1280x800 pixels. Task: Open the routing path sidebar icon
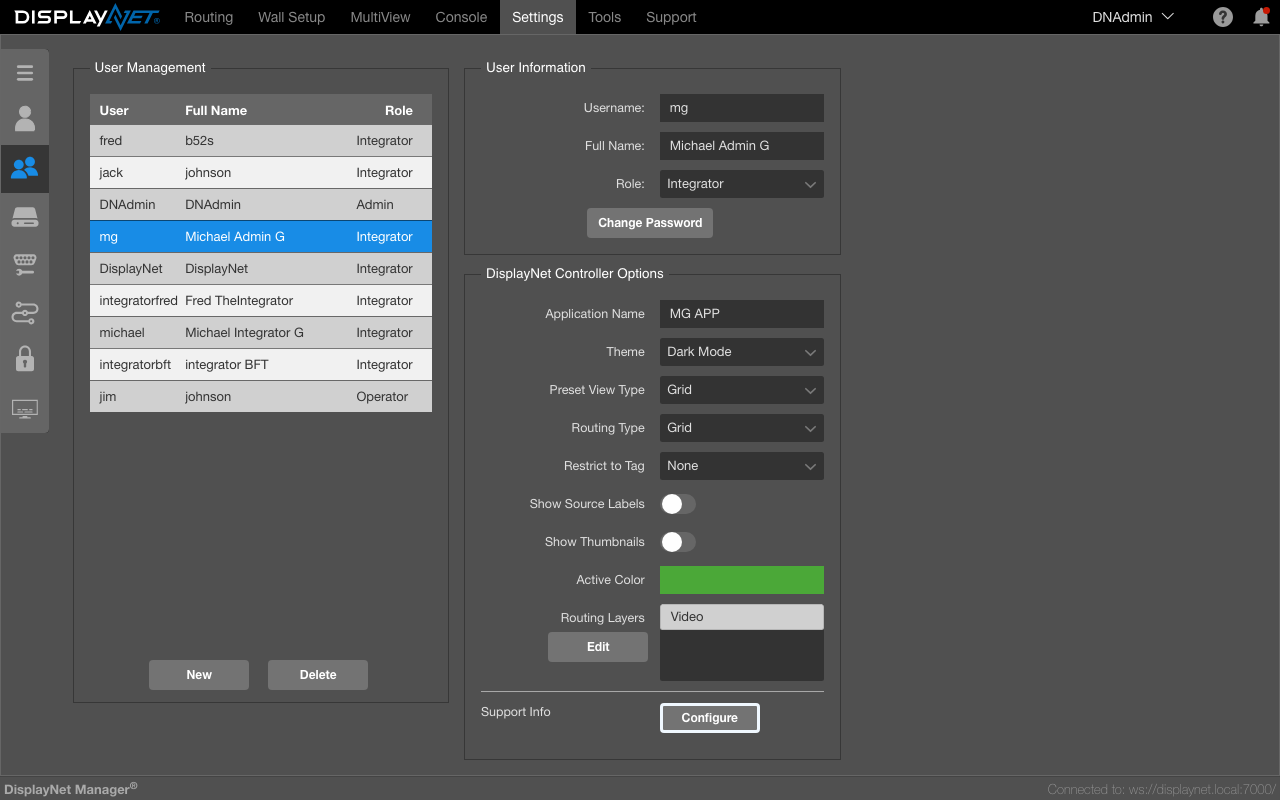click(x=24, y=313)
